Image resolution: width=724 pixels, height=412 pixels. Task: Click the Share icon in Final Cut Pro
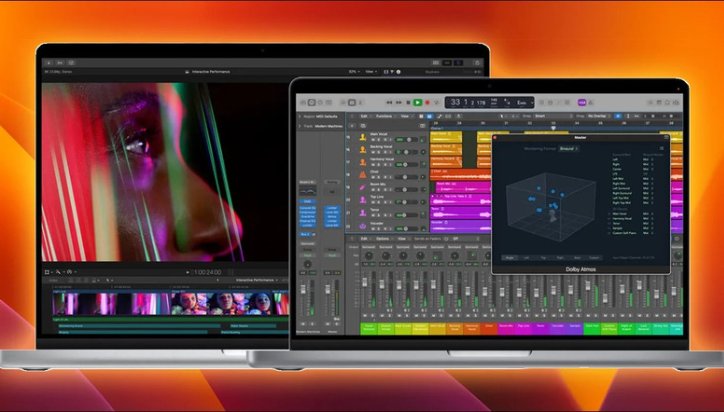click(477, 63)
